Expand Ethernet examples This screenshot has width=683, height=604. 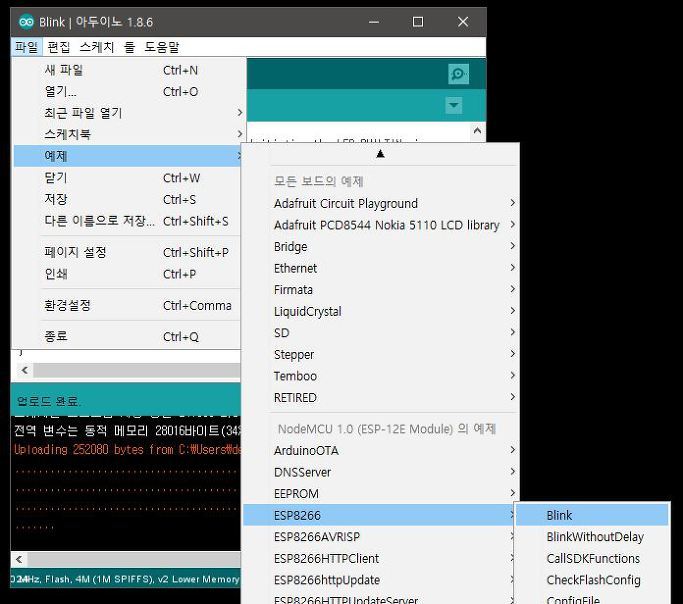click(381, 268)
